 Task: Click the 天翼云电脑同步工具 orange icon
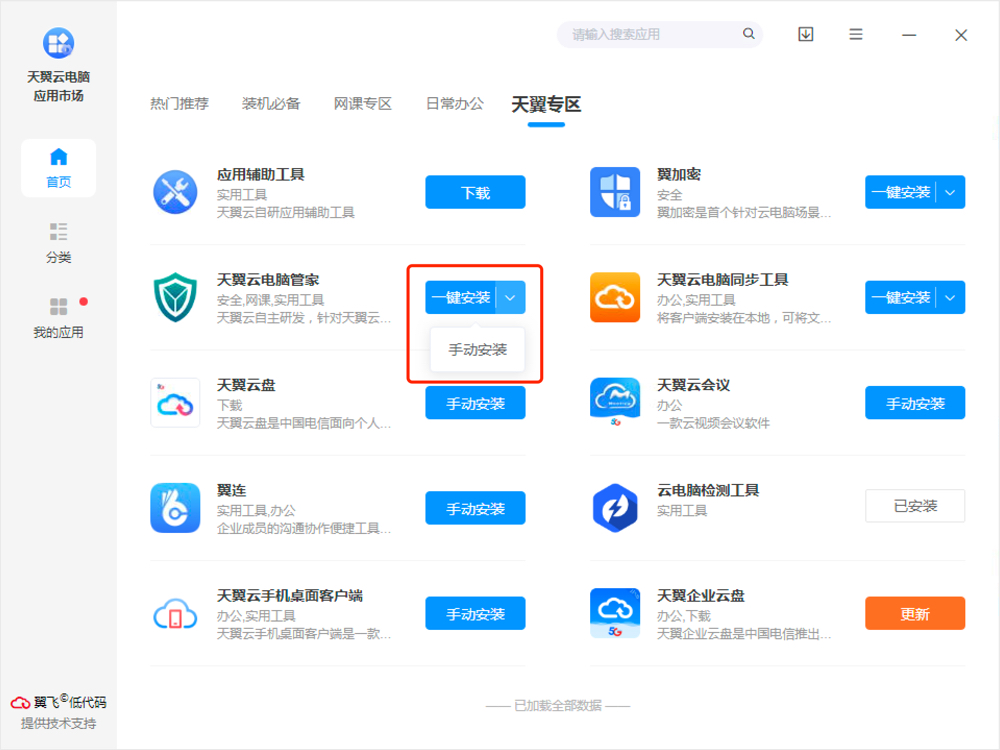point(615,297)
